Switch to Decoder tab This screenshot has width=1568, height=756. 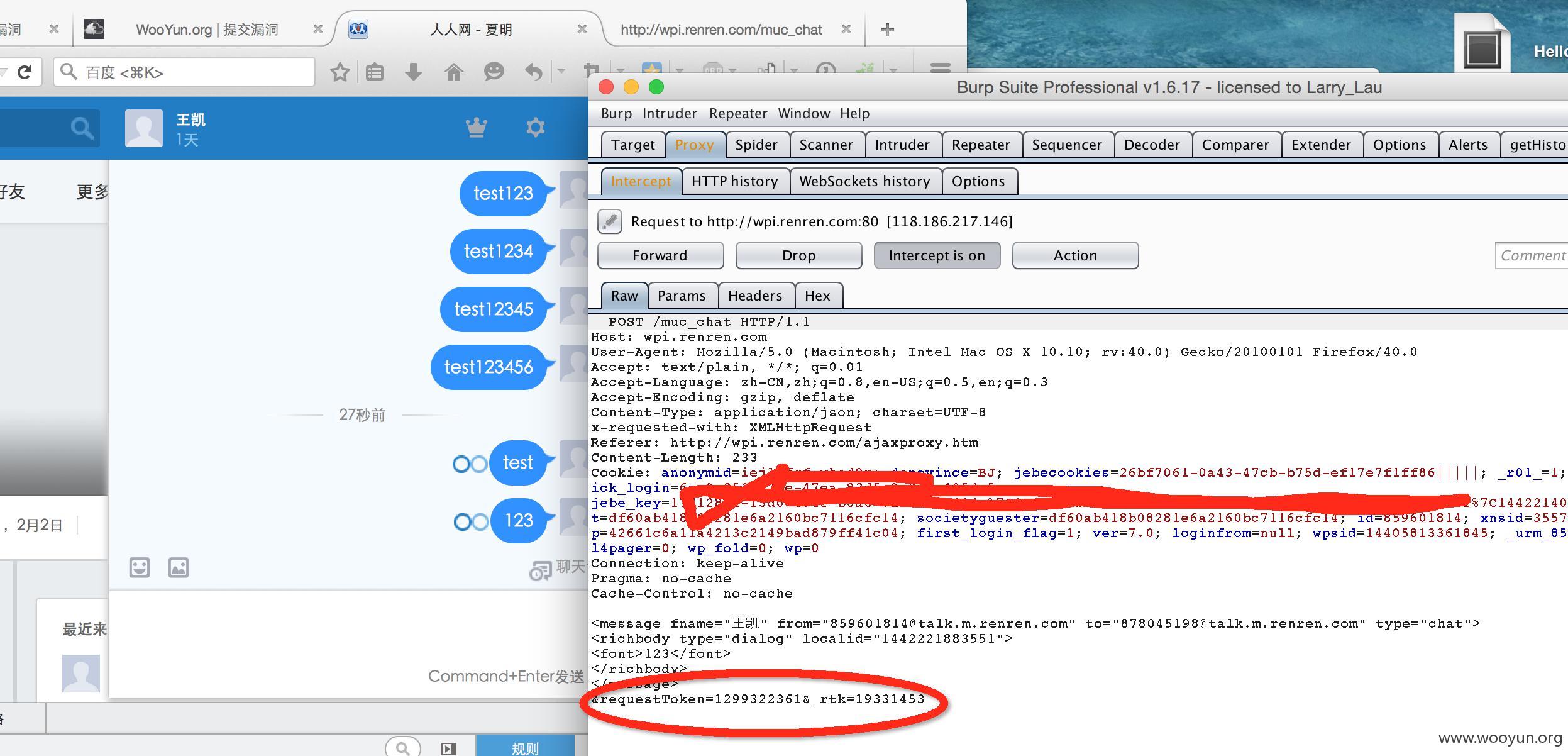(x=1152, y=145)
